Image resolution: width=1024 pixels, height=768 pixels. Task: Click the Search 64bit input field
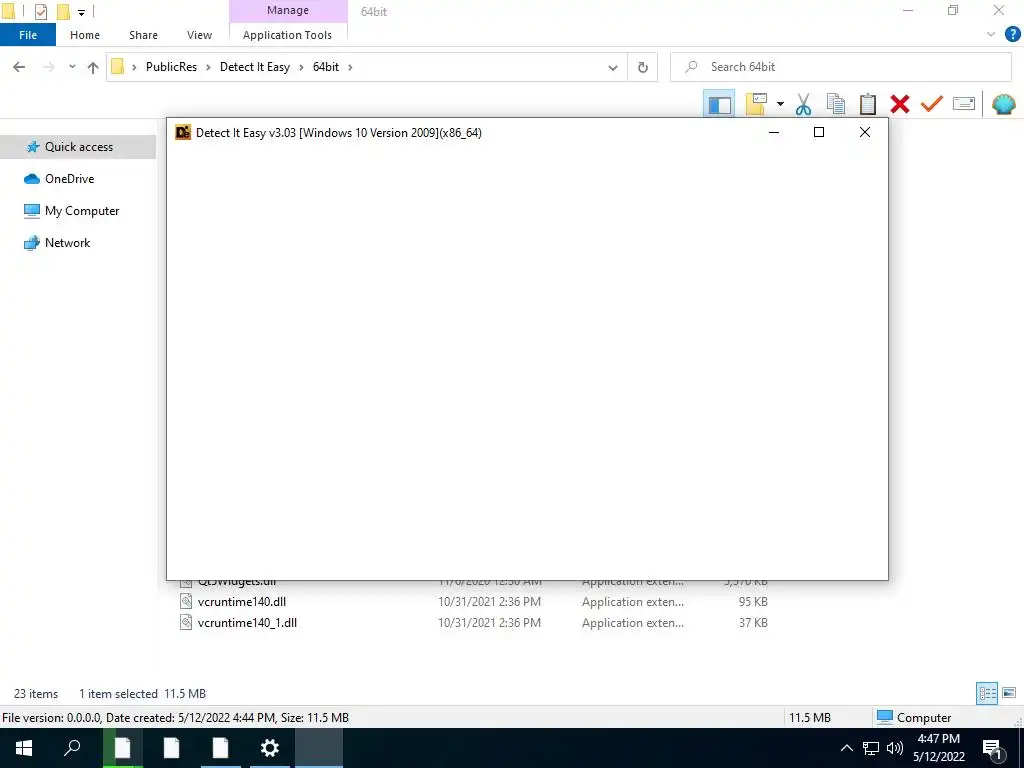pos(840,67)
